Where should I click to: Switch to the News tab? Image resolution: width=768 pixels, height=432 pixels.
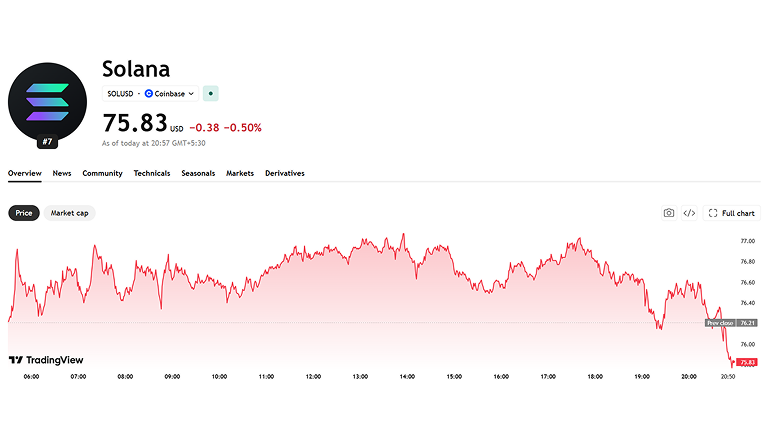62,173
